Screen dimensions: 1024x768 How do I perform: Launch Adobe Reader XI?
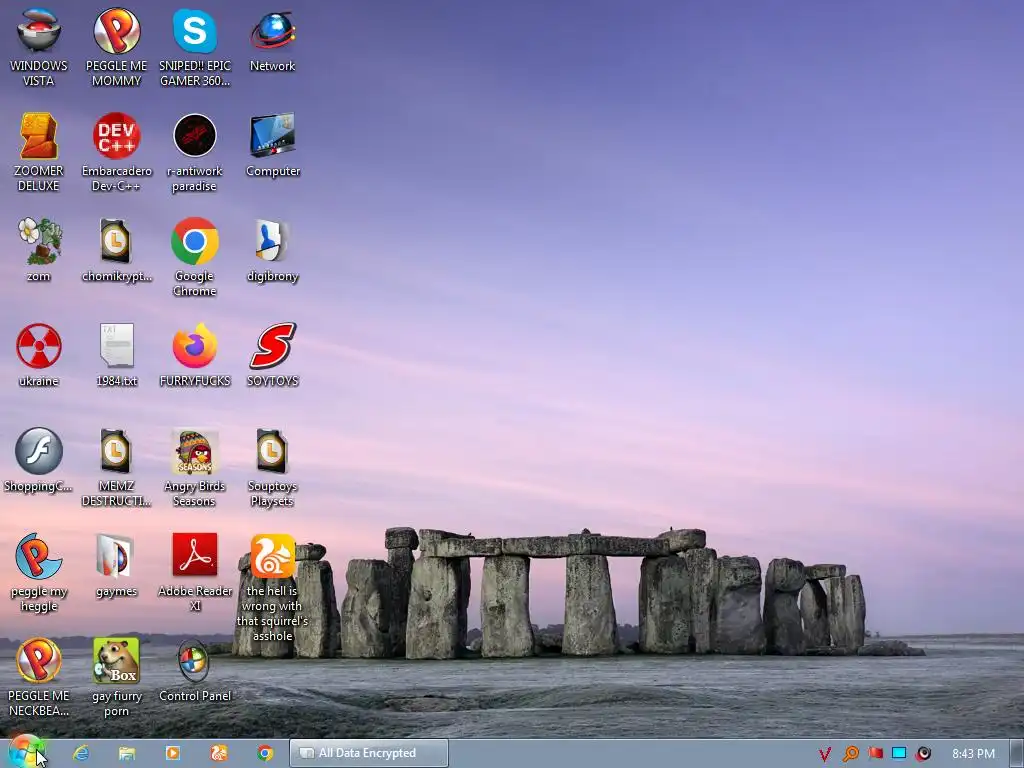point(195,572)
